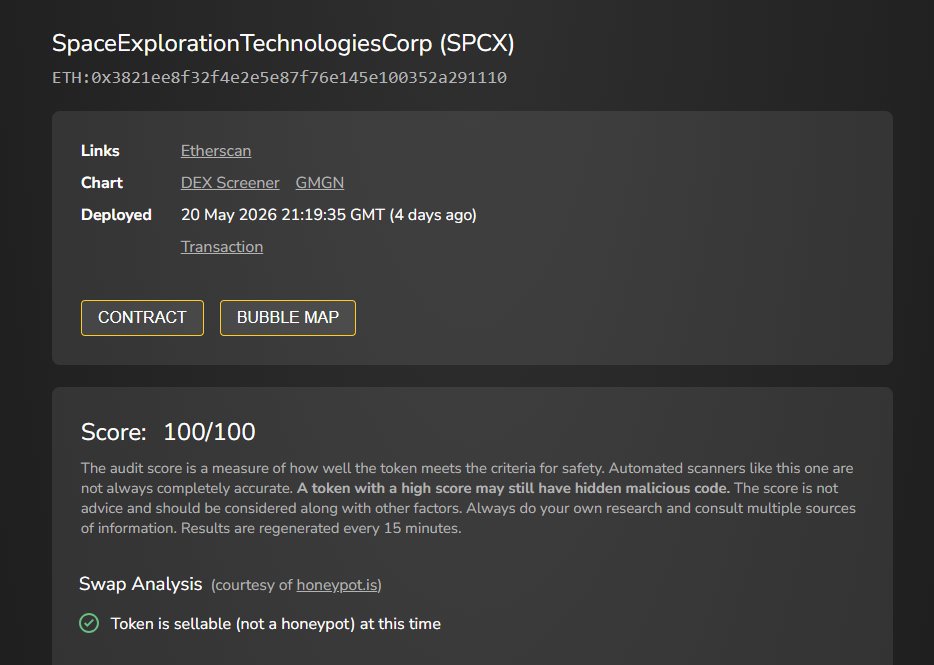
Task: Click the CONTRACT button
Action: (x=142, y=318)
